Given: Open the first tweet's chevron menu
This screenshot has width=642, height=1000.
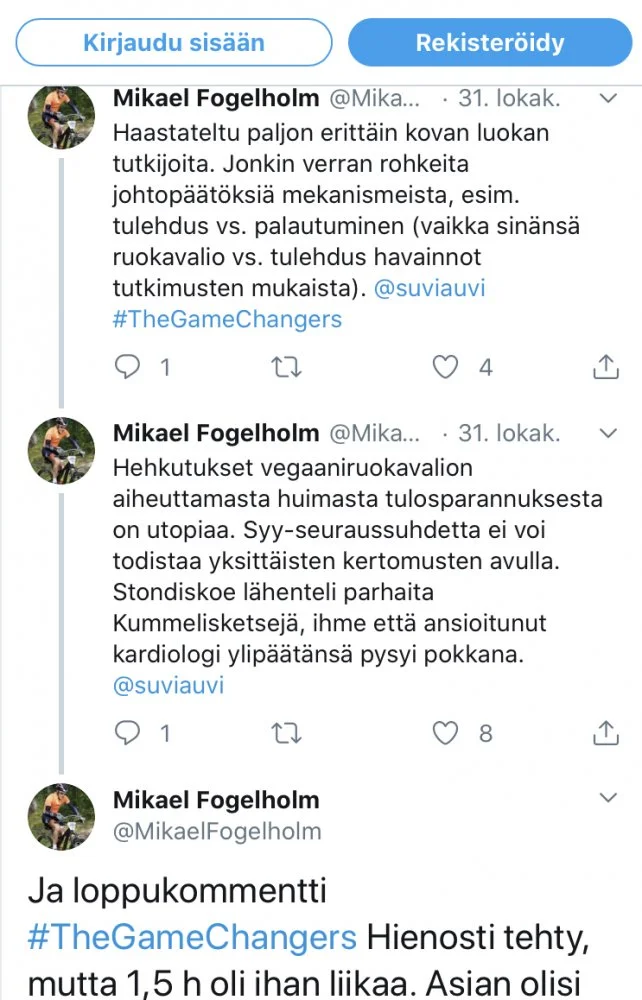Looking at the screenshot, I should coord(607,98).
